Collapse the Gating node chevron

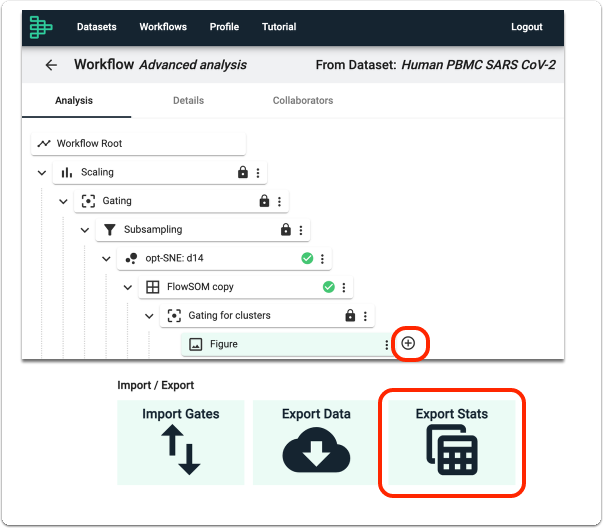tap(63, 201)
